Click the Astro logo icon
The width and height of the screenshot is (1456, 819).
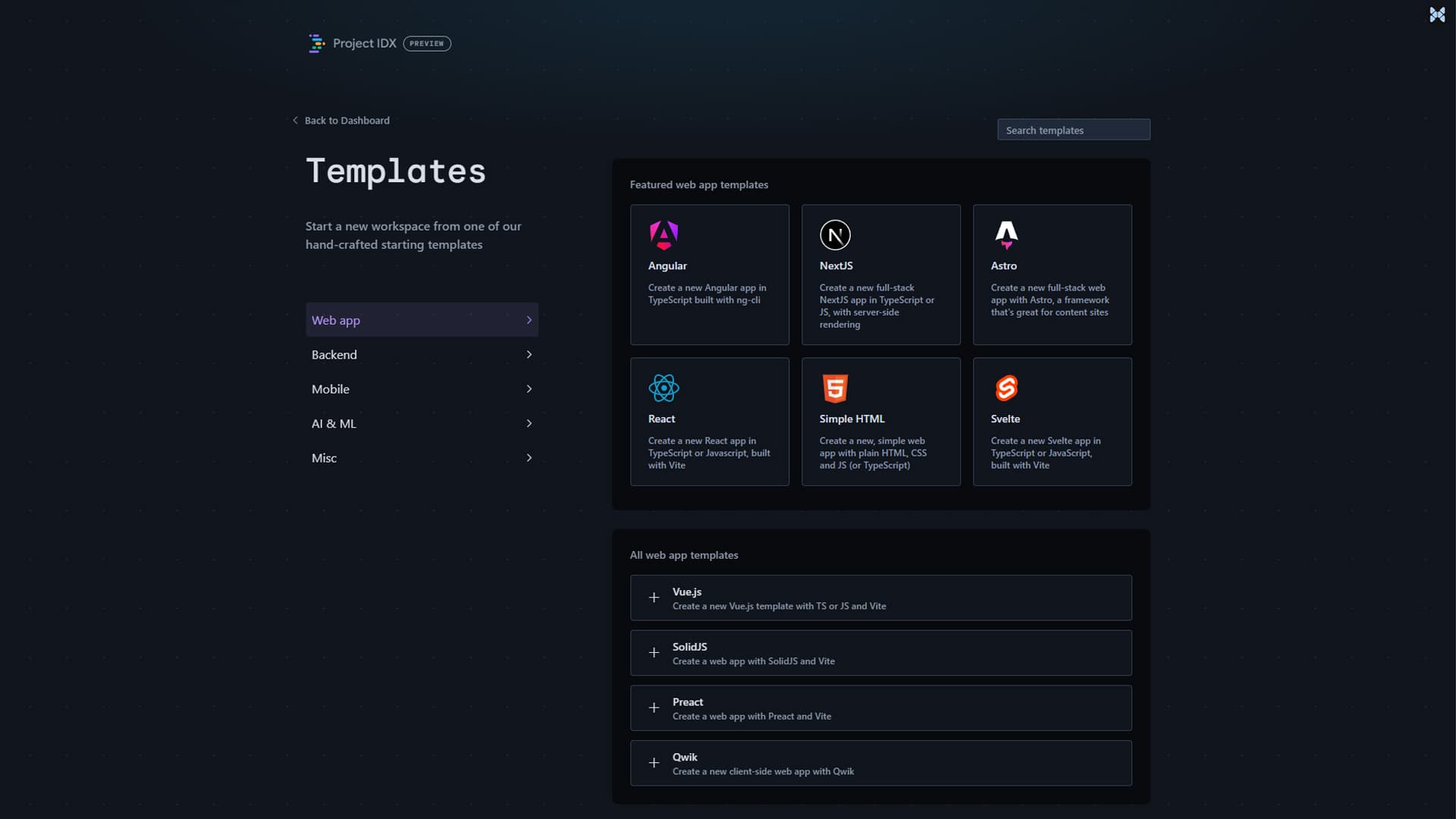point(1006,235)
